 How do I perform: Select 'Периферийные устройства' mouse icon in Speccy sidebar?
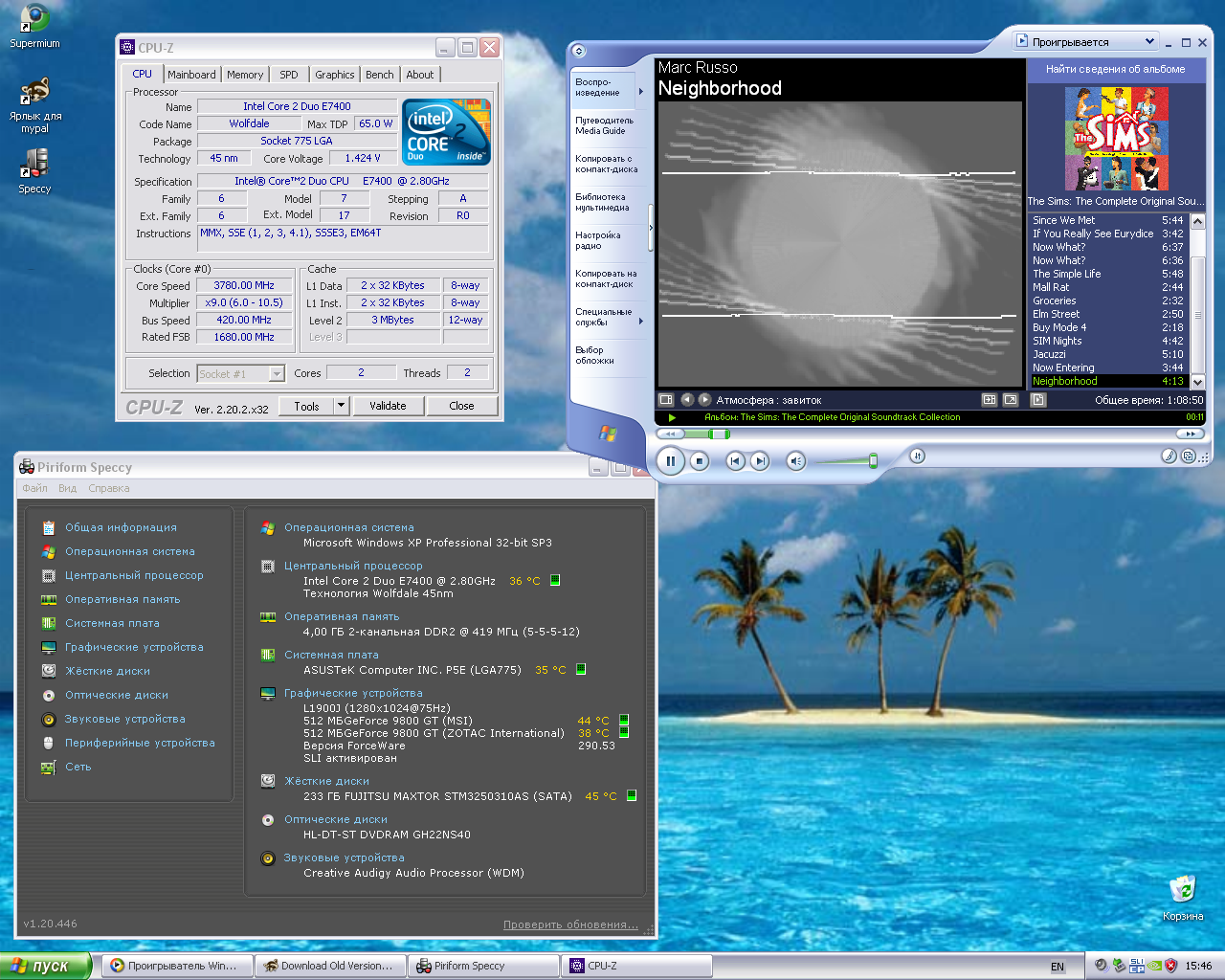[49, 743]
